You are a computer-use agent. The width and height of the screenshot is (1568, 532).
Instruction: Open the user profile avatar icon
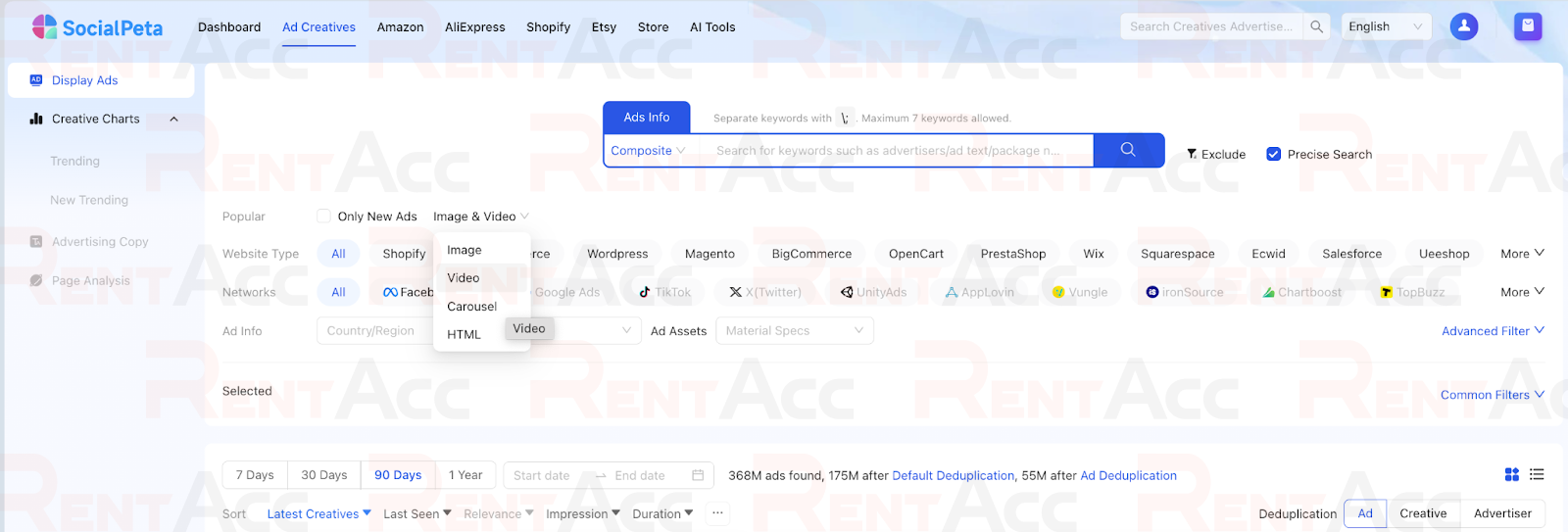coord(1463,26)
